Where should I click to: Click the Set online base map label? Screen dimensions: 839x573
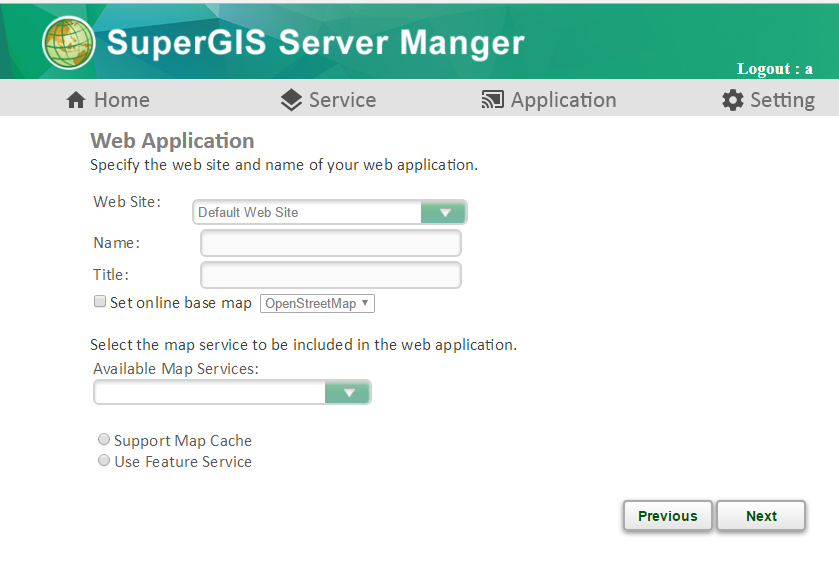(181, 303)
